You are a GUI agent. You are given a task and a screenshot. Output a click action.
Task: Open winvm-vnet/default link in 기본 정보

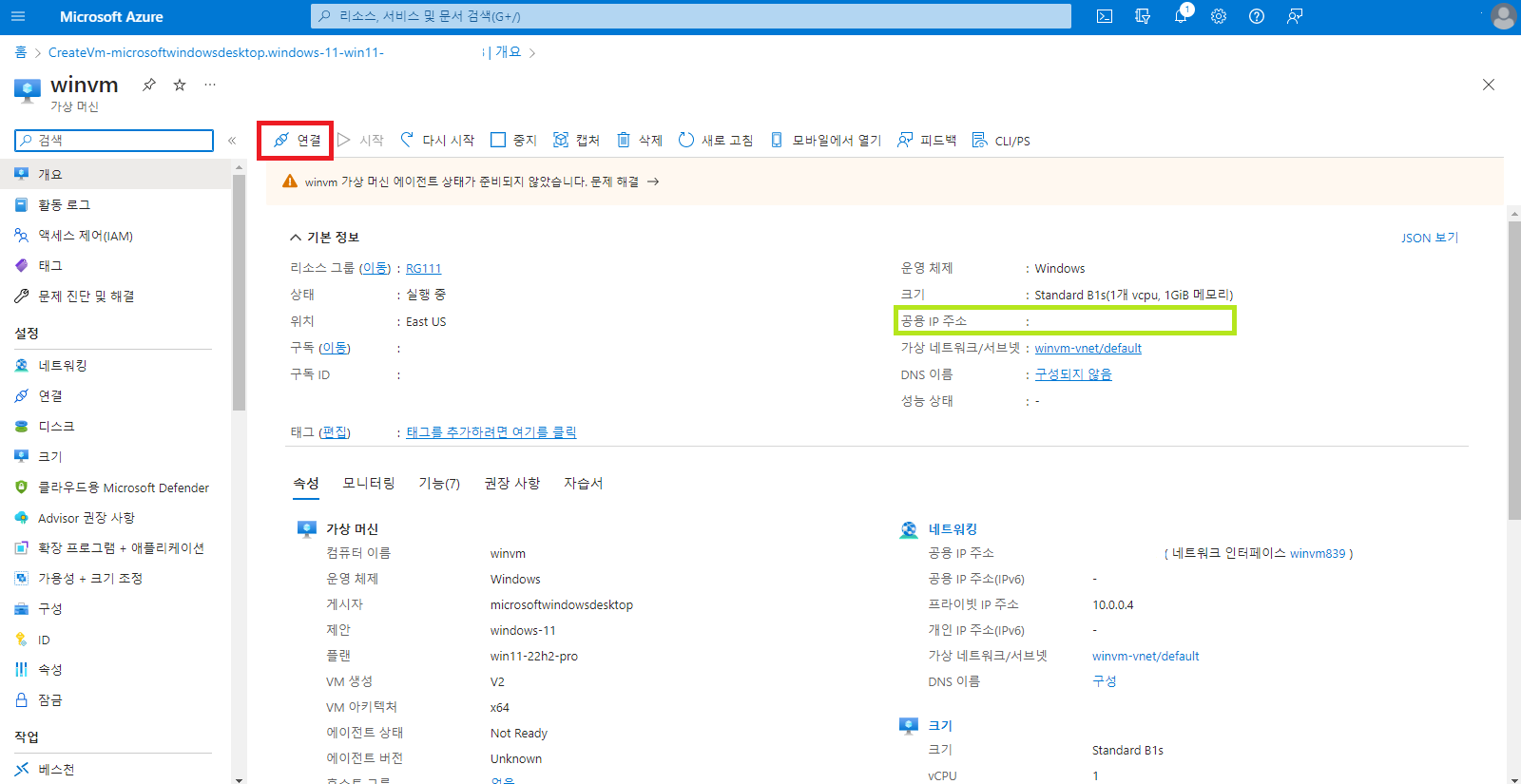[1088, 349]
